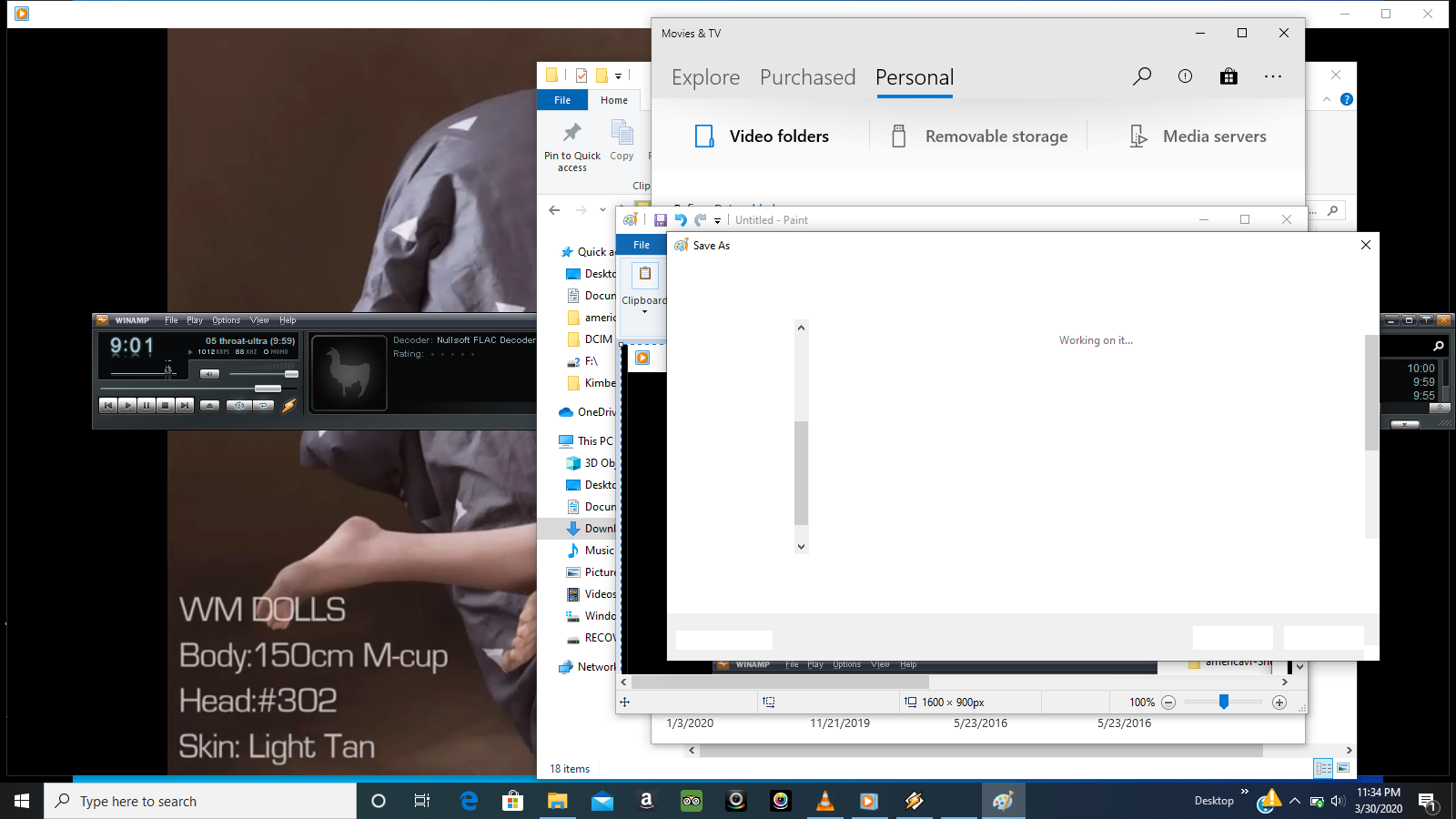Viewport: 1456px width, 819px height.
Task: Click the Winamp volume slider handle
Action: [291, 374]
